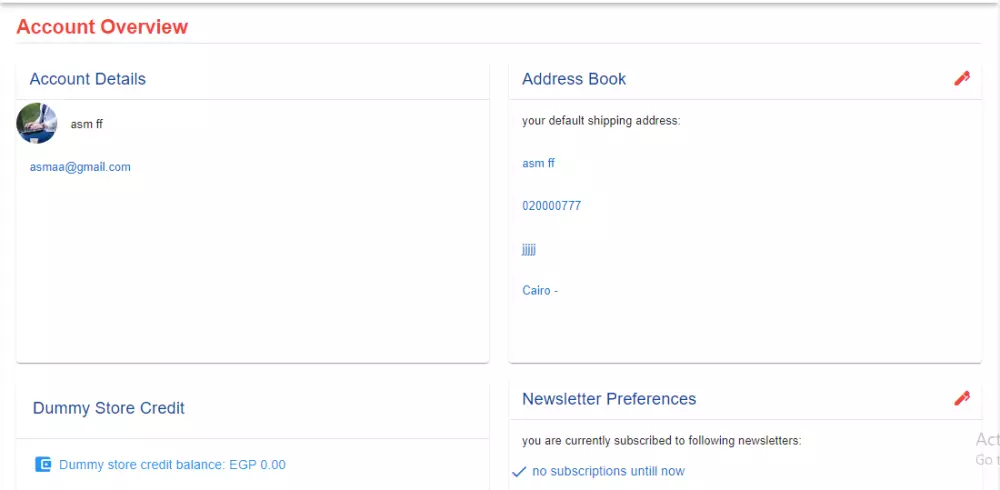Click the no subscriptions untill now text
The width and height of the screenshot is (1000, 490).
click(608, 471)
